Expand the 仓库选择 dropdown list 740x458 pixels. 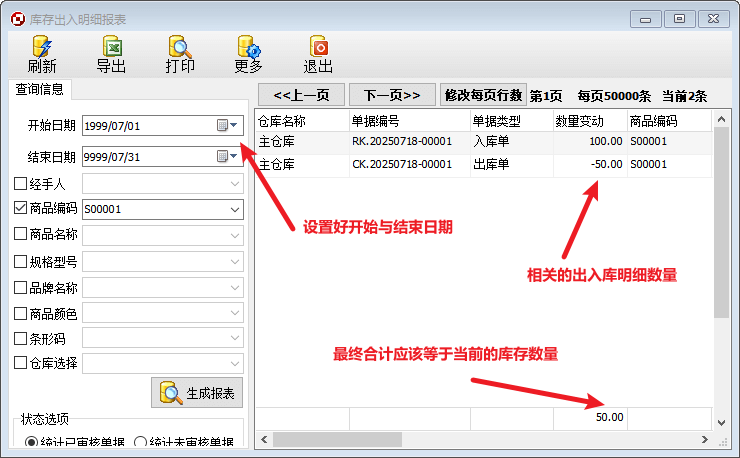pyautogui.click(x=235, y=363)
